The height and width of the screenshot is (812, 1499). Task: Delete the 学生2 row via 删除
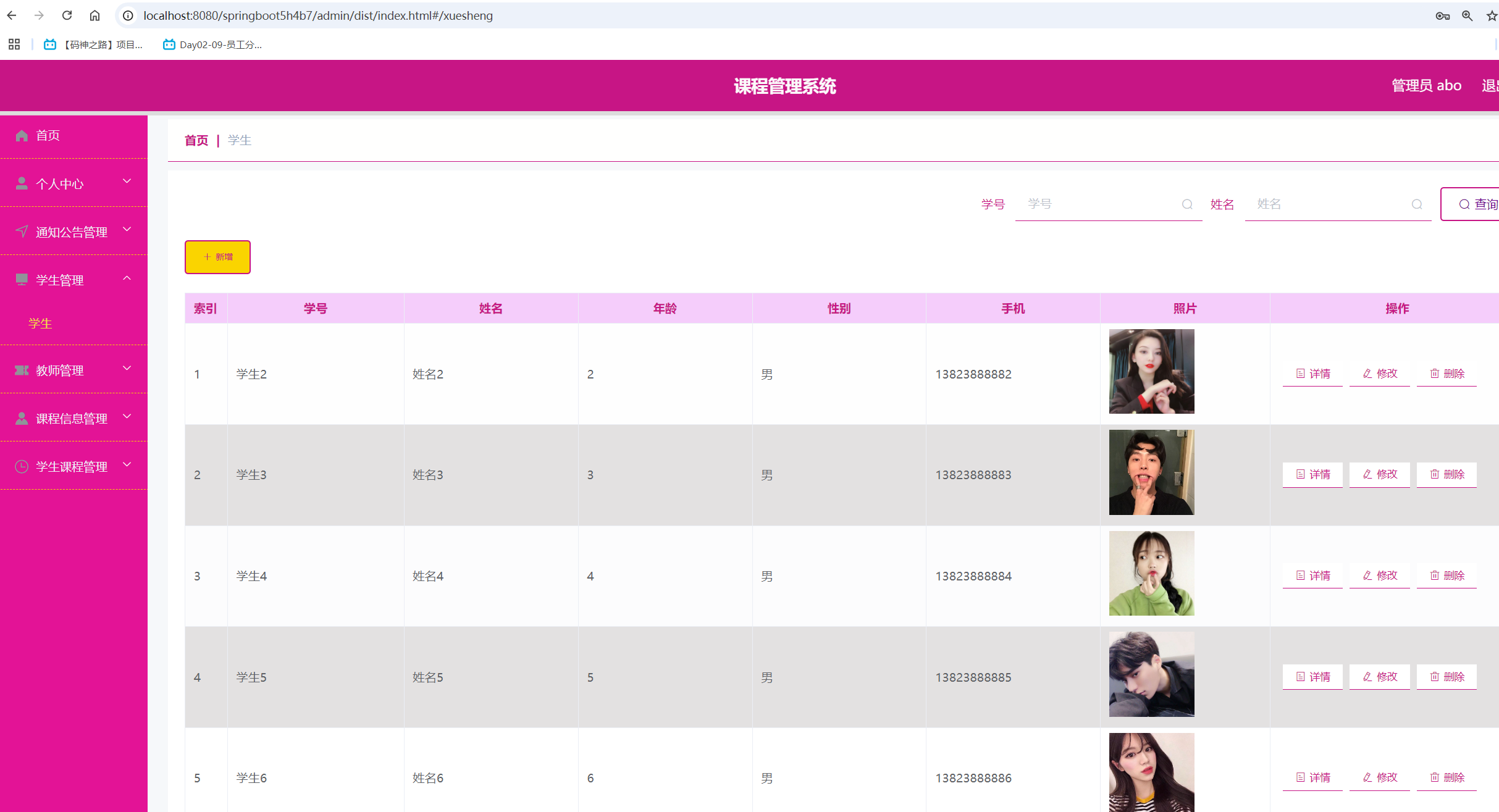1447,374
